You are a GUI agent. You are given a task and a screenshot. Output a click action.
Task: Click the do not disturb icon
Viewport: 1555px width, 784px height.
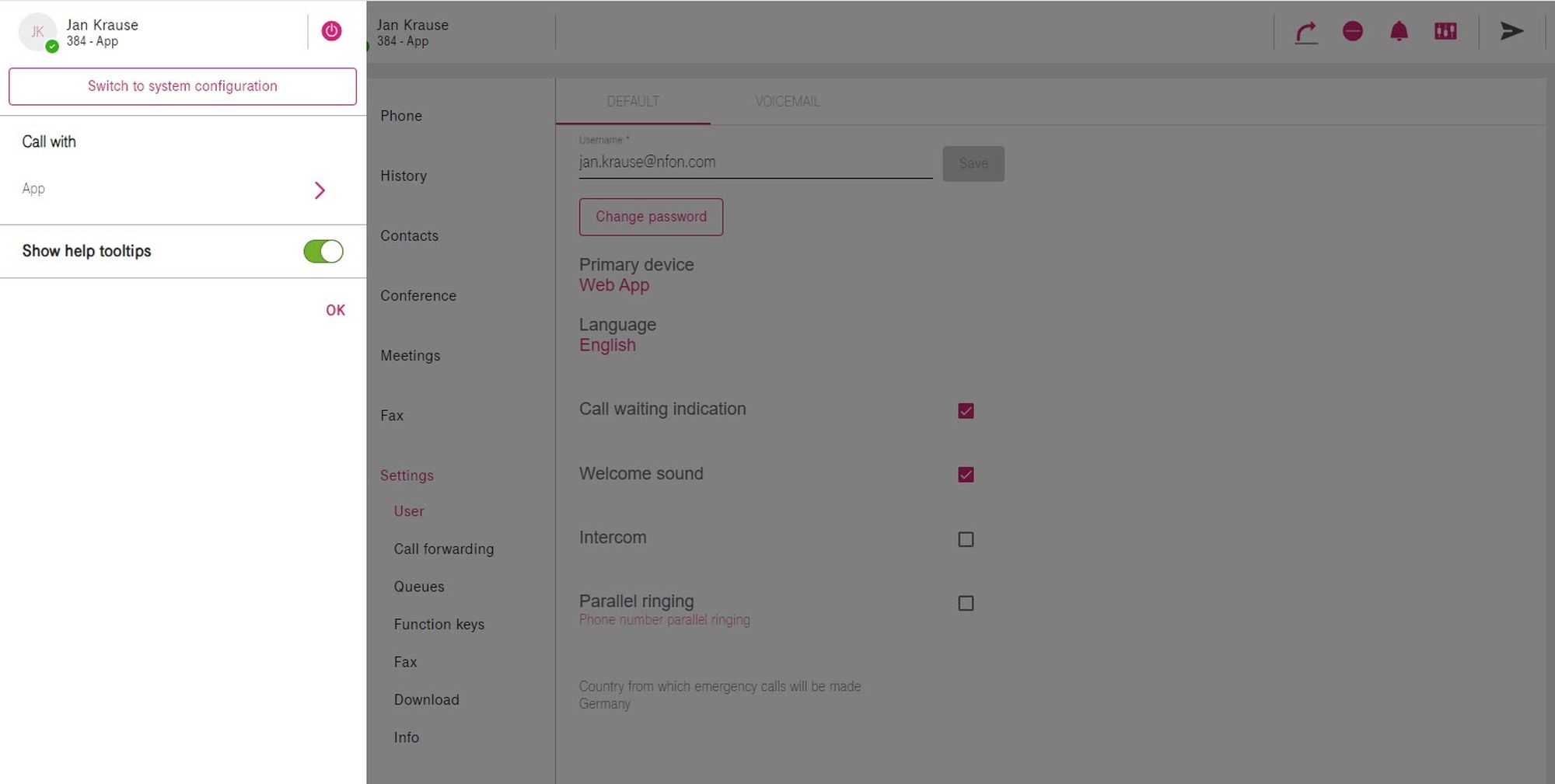[1353, 31]
